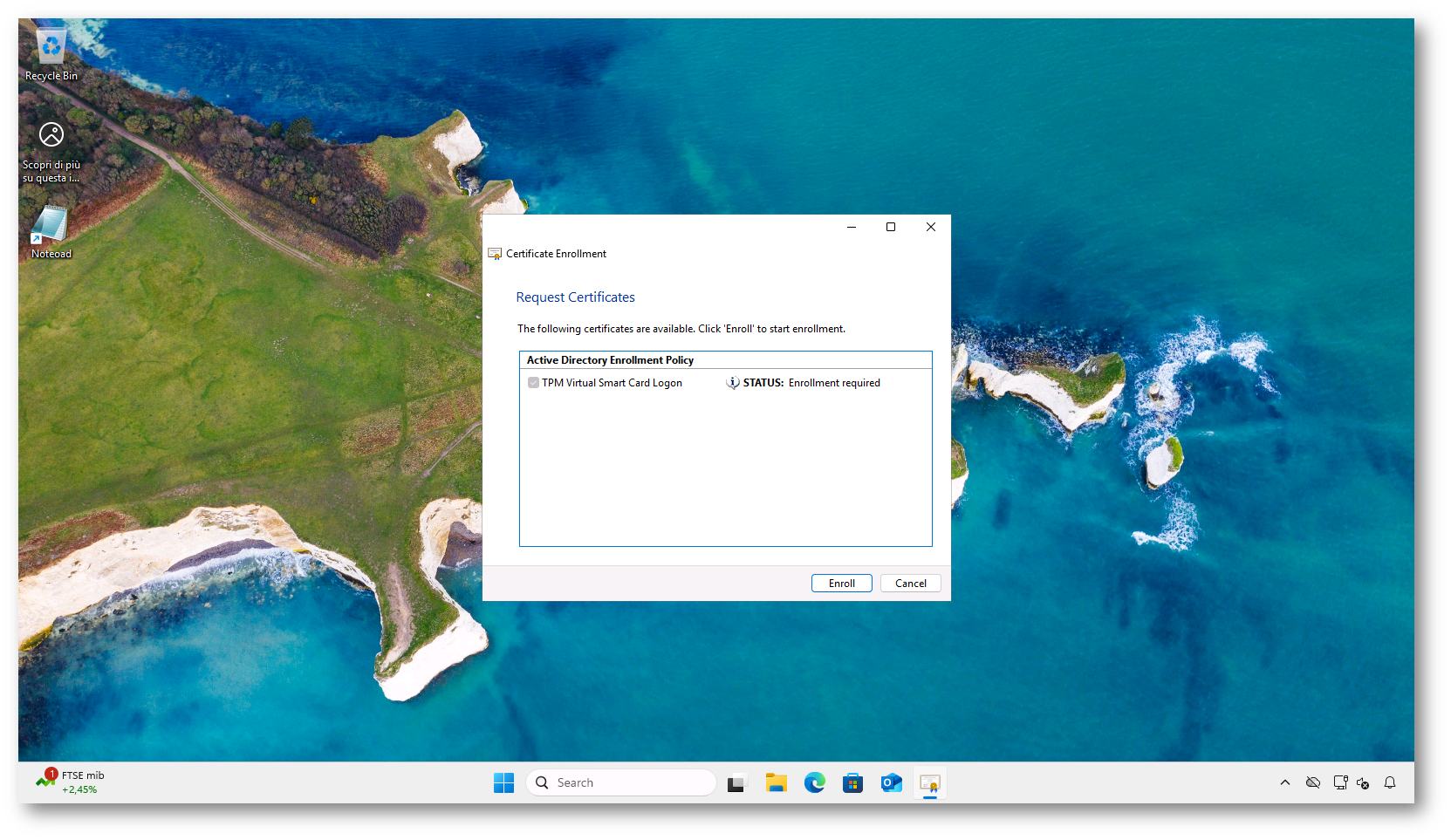Open Microsoft Edge from taskbar

click(x=814, y=783)
